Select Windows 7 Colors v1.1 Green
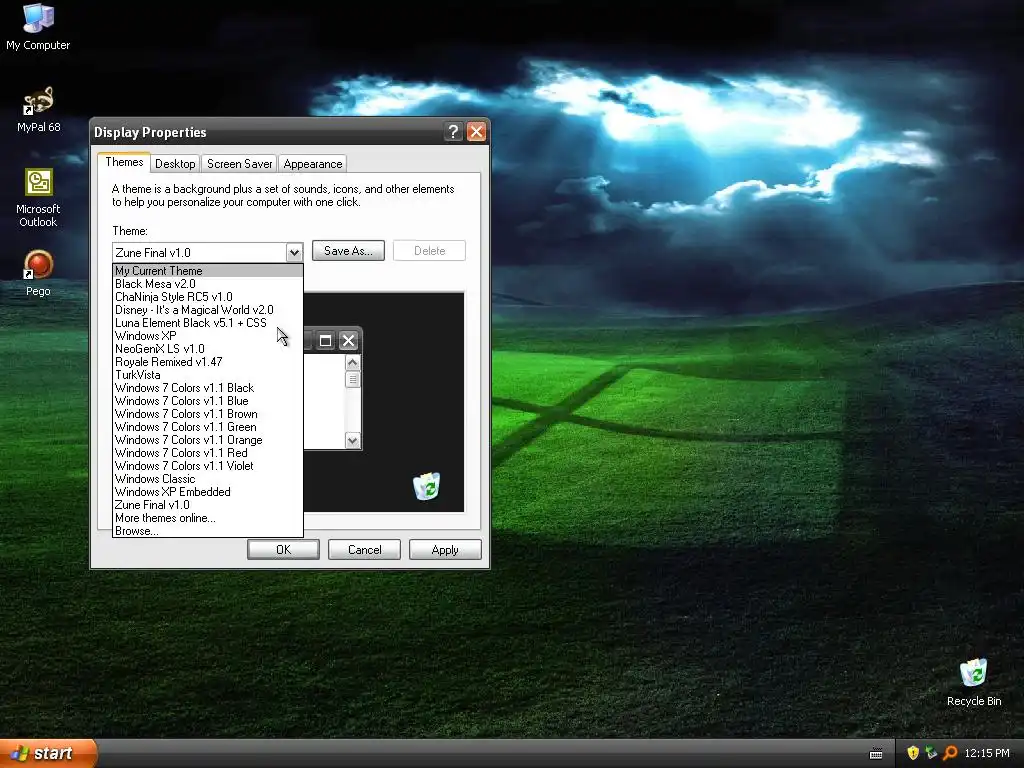This screenshot has height=768, width=1024. click(x=208, y=427)
